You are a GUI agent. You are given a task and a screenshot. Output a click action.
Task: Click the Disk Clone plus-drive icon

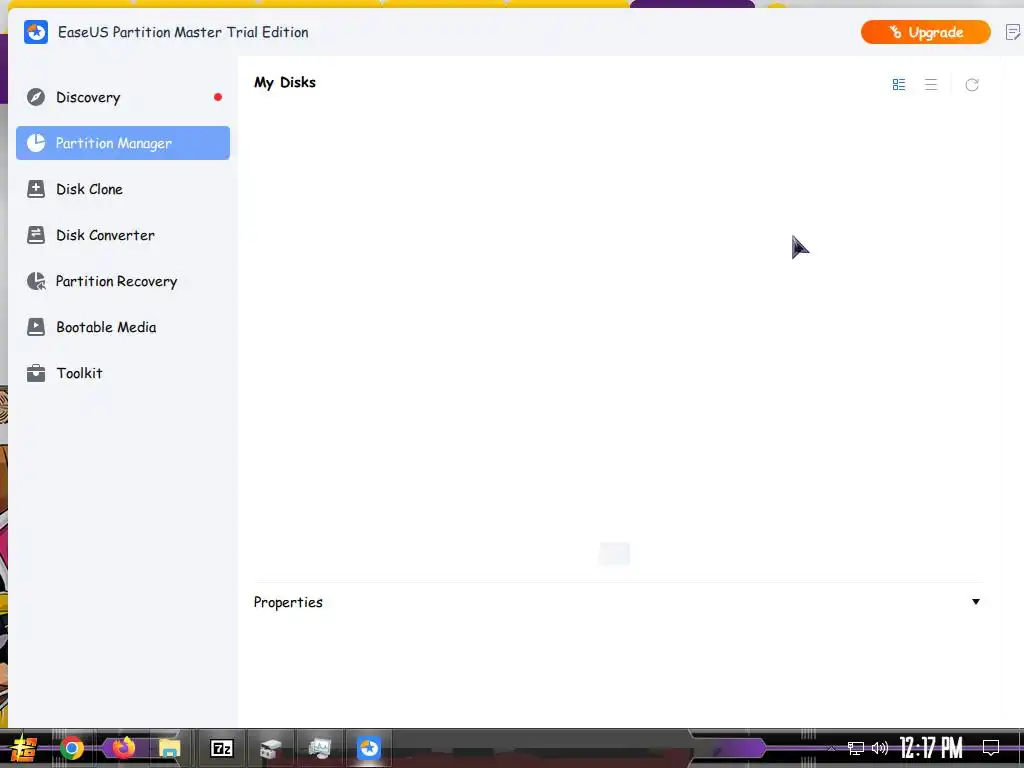(36, 189)
